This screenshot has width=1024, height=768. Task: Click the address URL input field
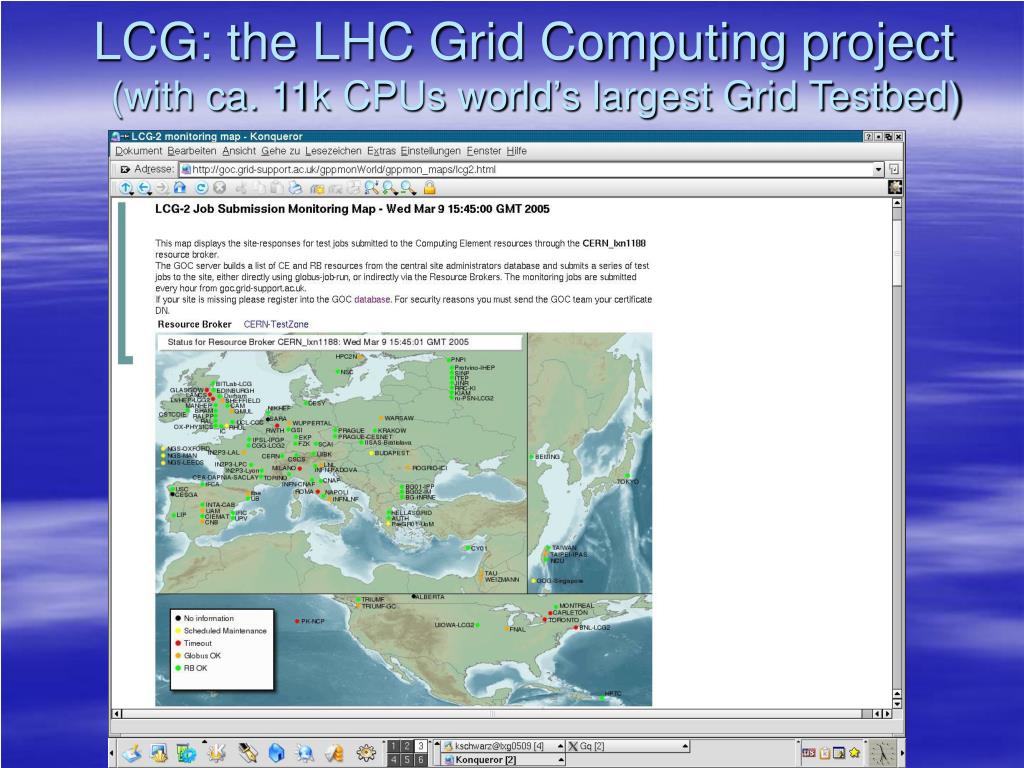tap(528, 169)
